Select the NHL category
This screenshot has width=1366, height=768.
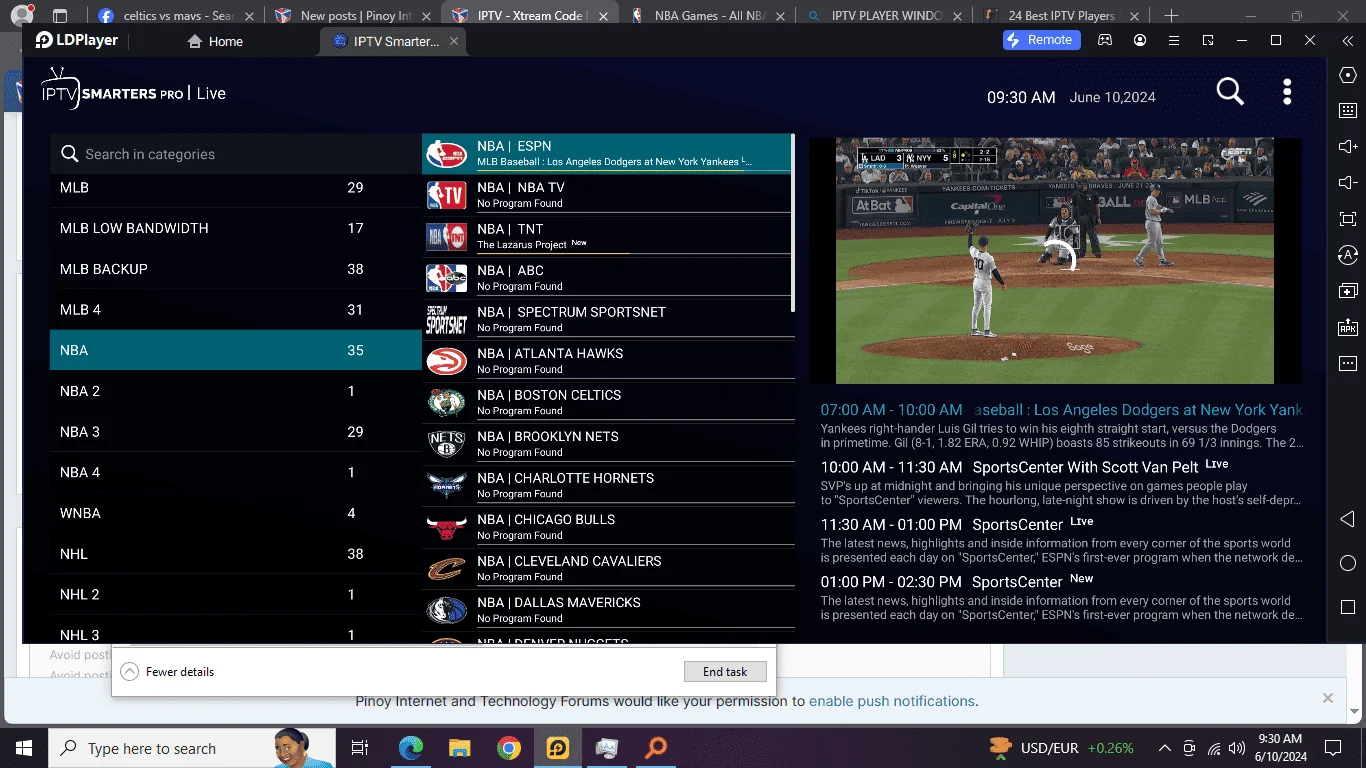(236, 554)
